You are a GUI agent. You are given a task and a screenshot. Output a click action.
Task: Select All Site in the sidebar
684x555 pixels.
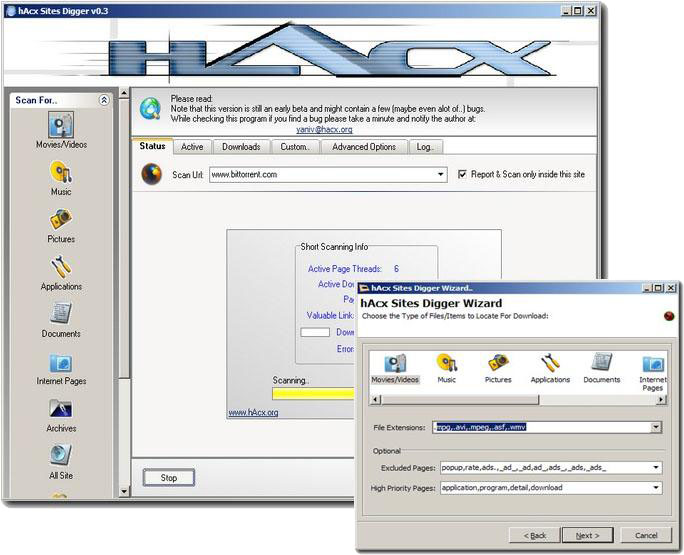click(x=61, y=462)
